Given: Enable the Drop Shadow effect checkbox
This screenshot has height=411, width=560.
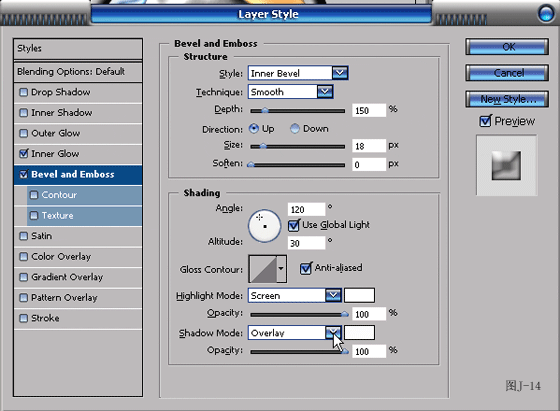Looking at the screenshot, I should point(24,92).
